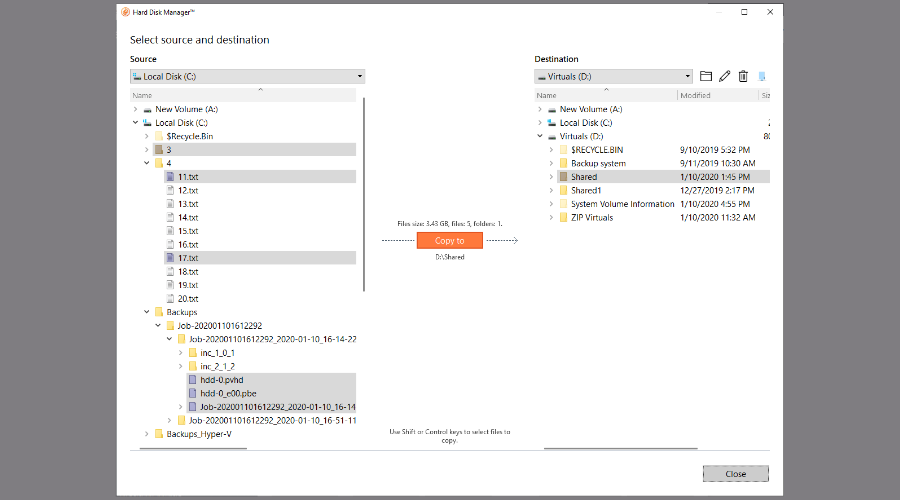Click the blue drive icon in Destination toolbar

pyautogui.click(x=762, y=76)
